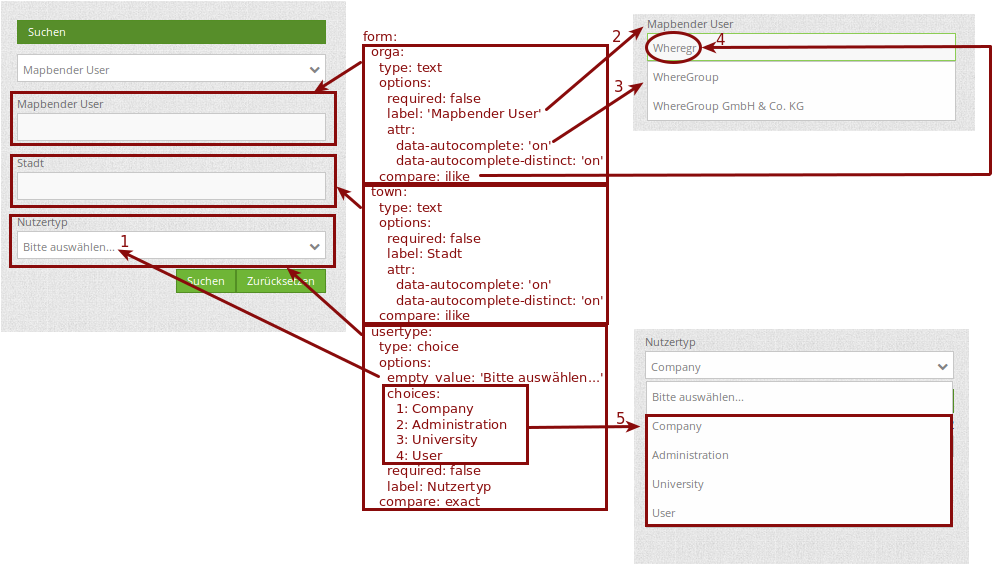Click the chevron arrow on the empty Nutzertyp dropdown

tap(316, 246)
